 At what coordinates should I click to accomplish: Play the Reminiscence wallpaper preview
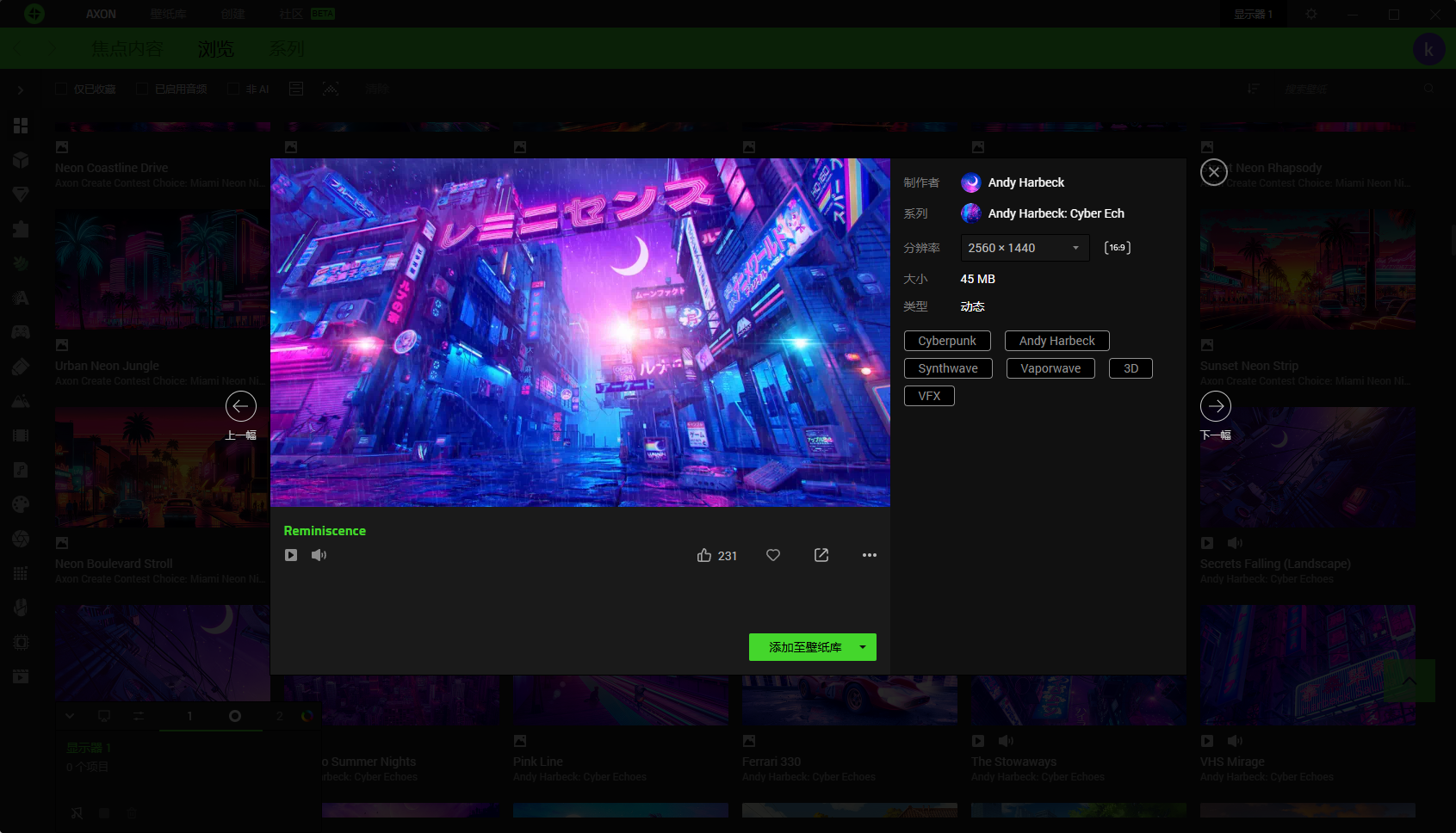(291, 555)
